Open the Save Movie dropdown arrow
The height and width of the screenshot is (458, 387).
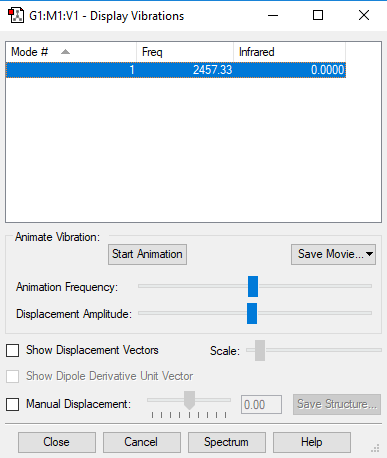pos(369,254)
